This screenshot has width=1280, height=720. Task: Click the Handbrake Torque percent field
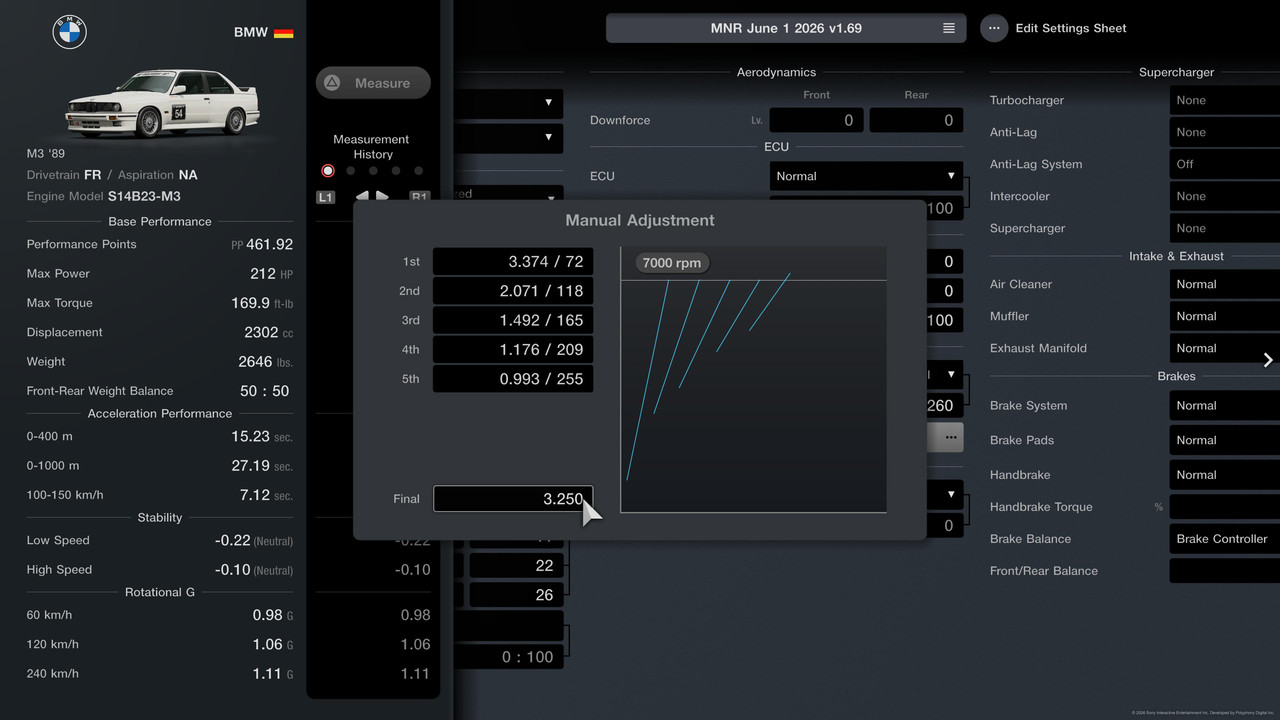pos(1225,507)
